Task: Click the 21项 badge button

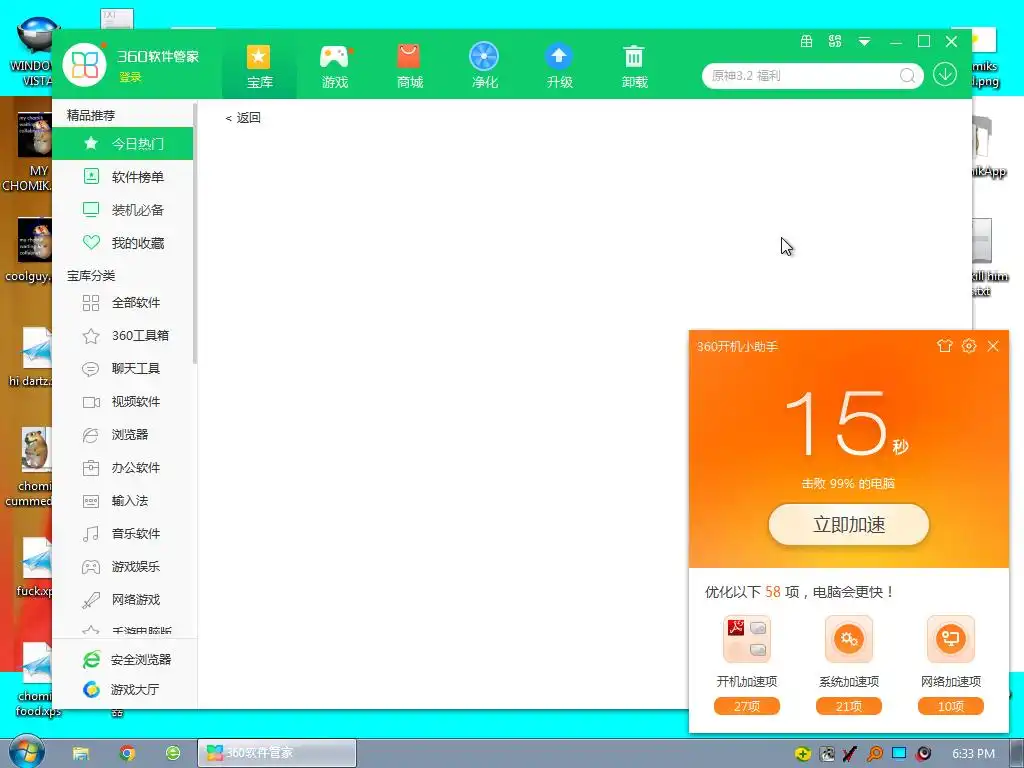Action: coord(848,706)
